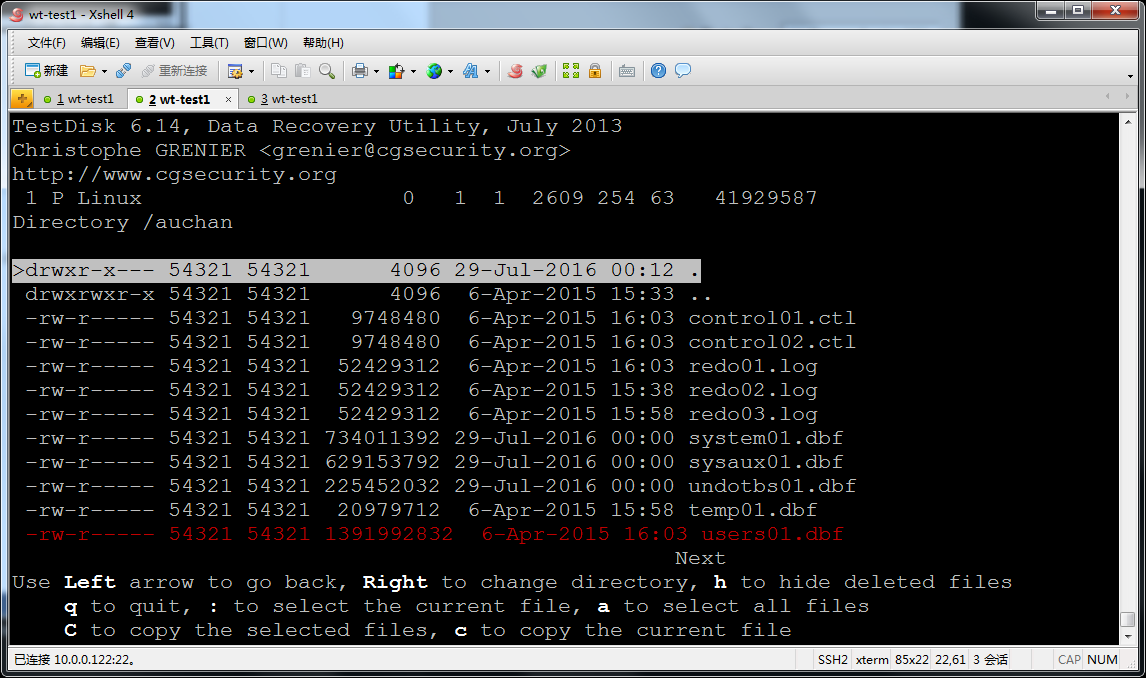Screen dimensions: 1146x678
Task: Click the control02.ctl file row
Action: (x=439, y=342)
